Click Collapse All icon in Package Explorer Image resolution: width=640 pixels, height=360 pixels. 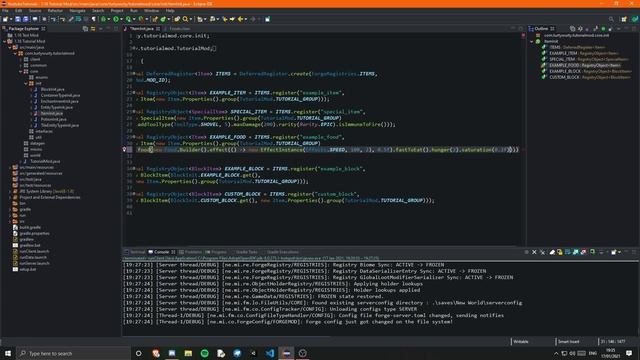85,29
